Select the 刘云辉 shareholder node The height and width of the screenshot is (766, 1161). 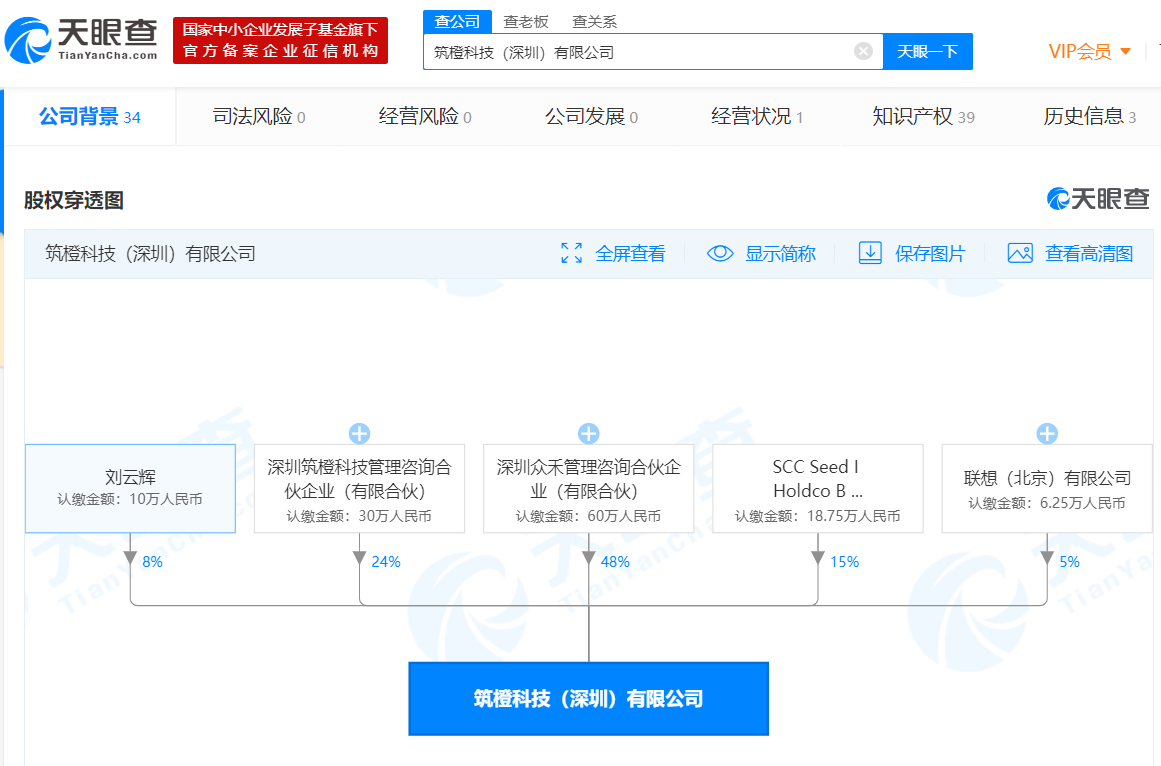point(130,488)
